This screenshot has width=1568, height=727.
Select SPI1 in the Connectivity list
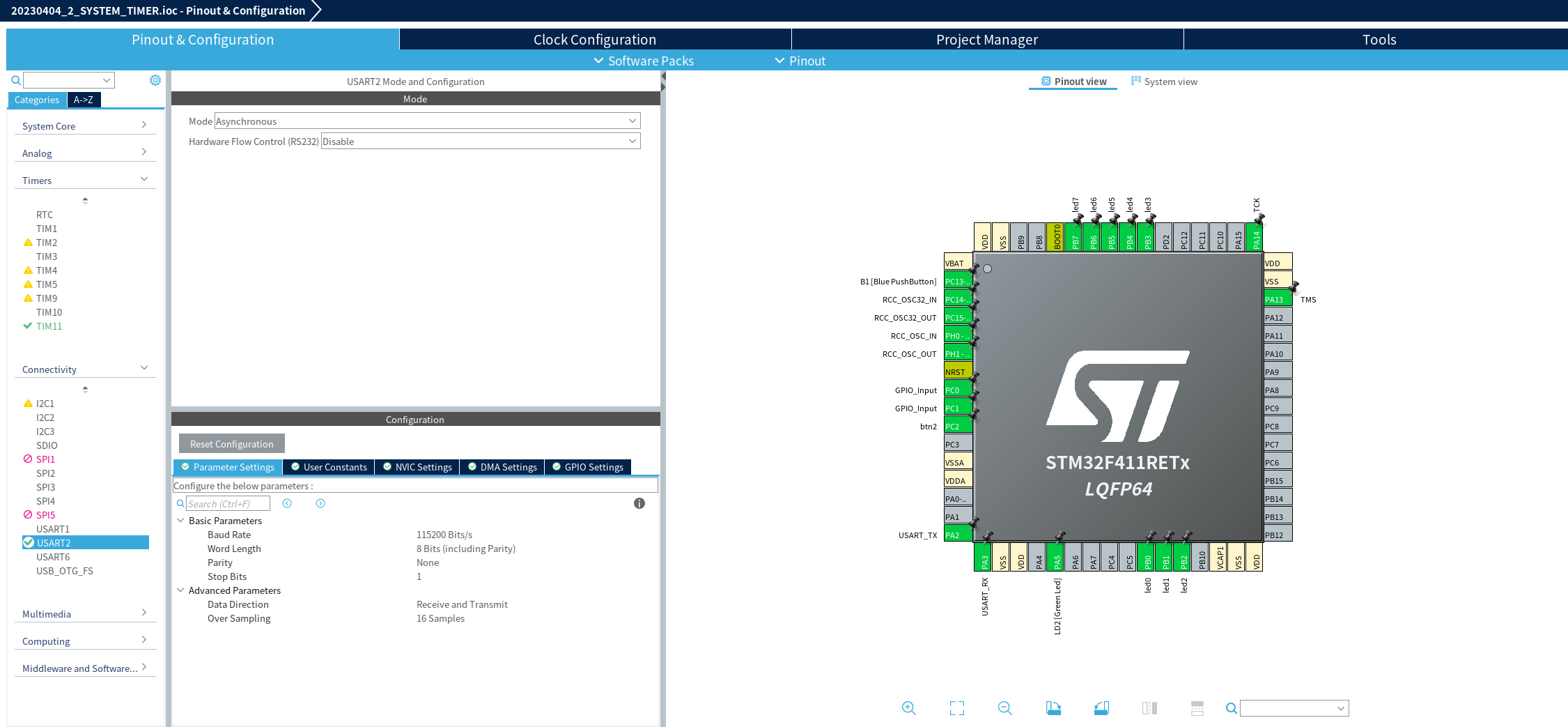(45, 459)
